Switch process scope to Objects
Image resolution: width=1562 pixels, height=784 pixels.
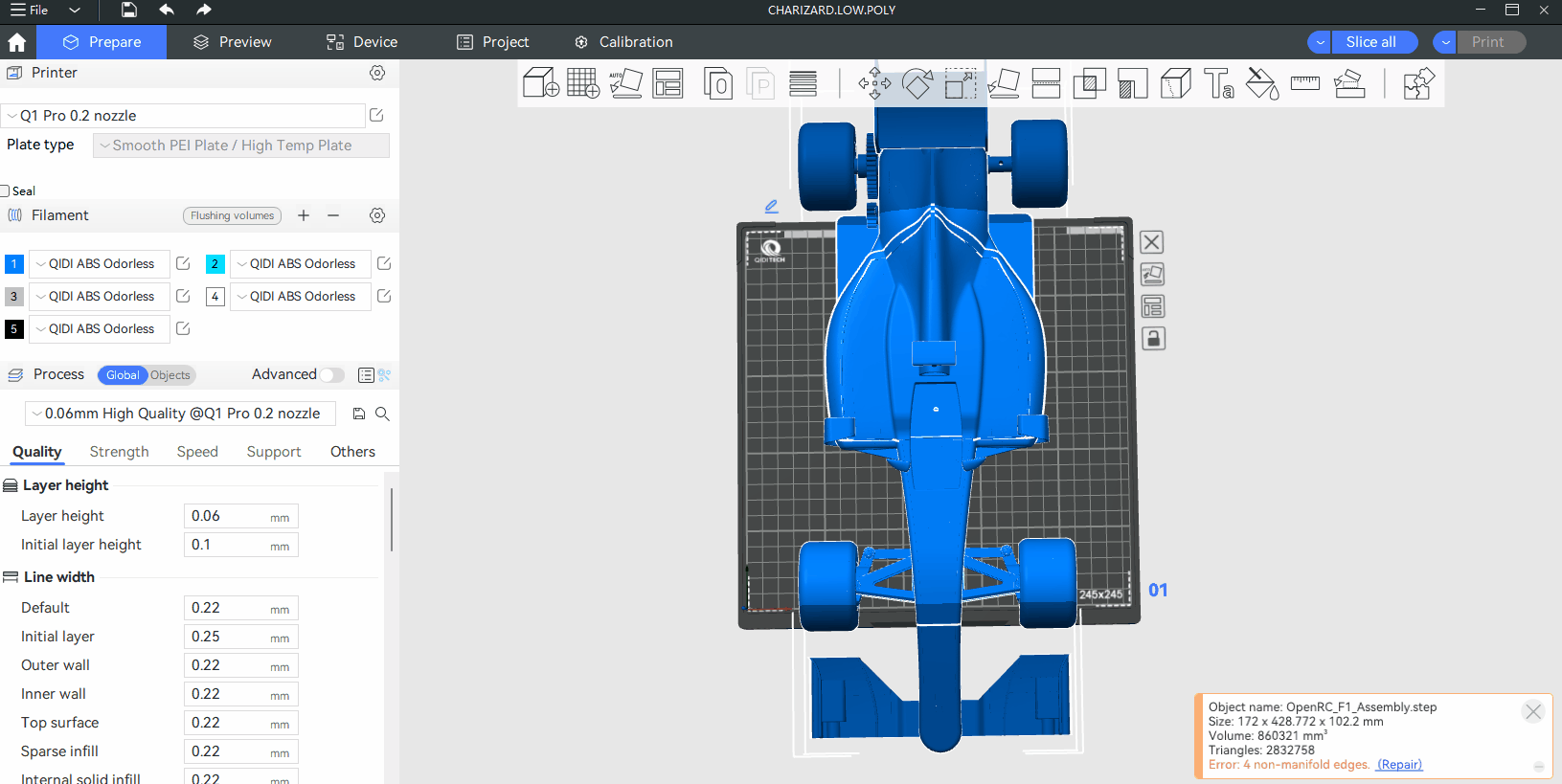[170, 375]
